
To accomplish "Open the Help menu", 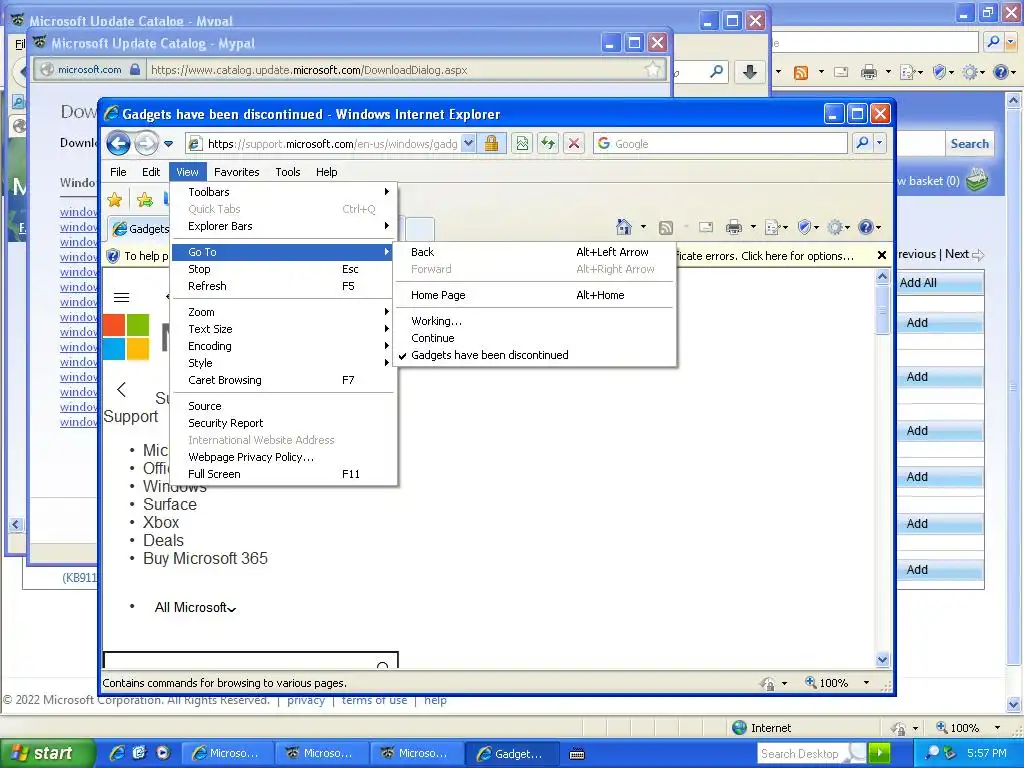I will pyautogui.click(x=327, y=172).
